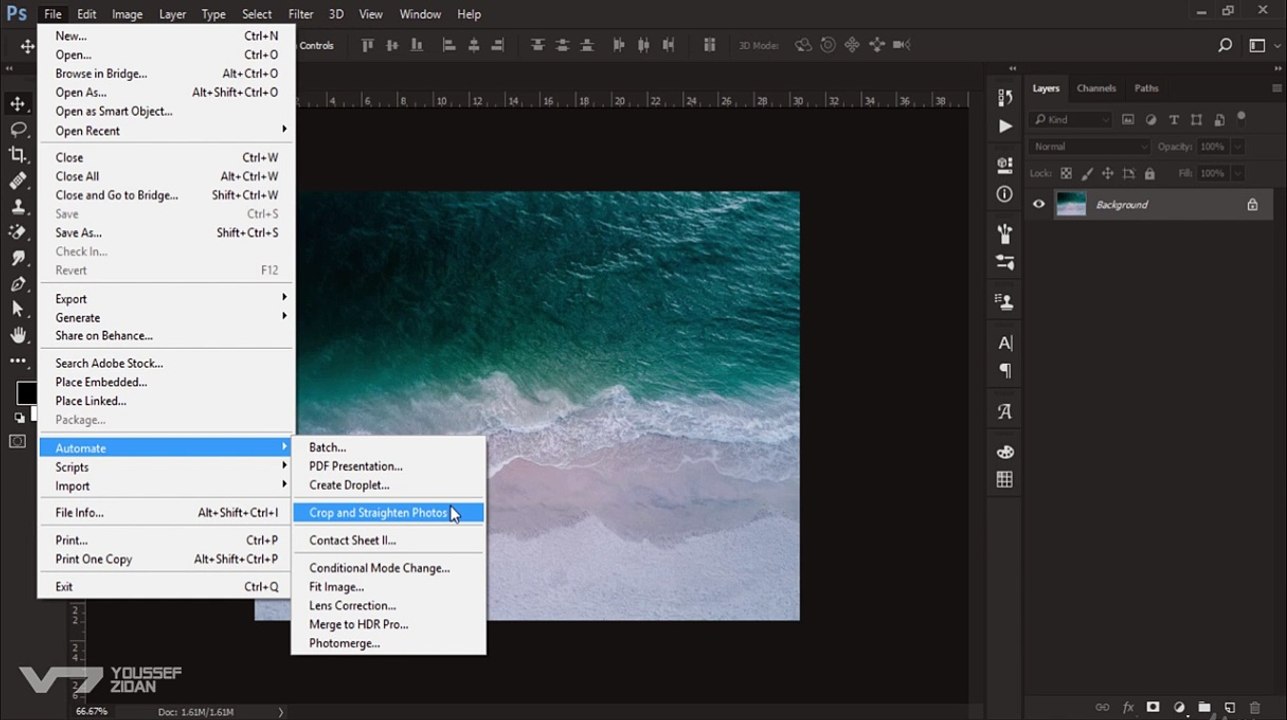The image size is (1287, 720).
Task: Click the Background layer thumbnail
Action: point(1071,204)
